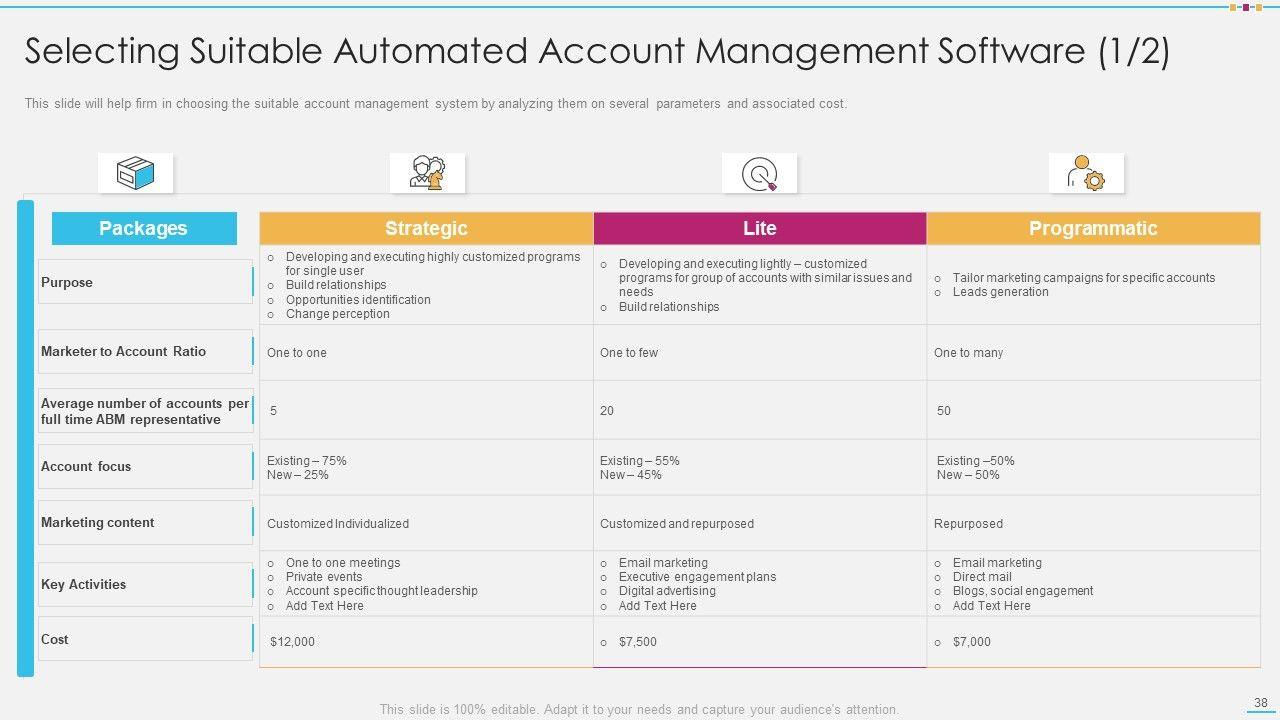Click the target icon above Lite
This screenshot has width=1280, height=720.
(x=760, y=173)
